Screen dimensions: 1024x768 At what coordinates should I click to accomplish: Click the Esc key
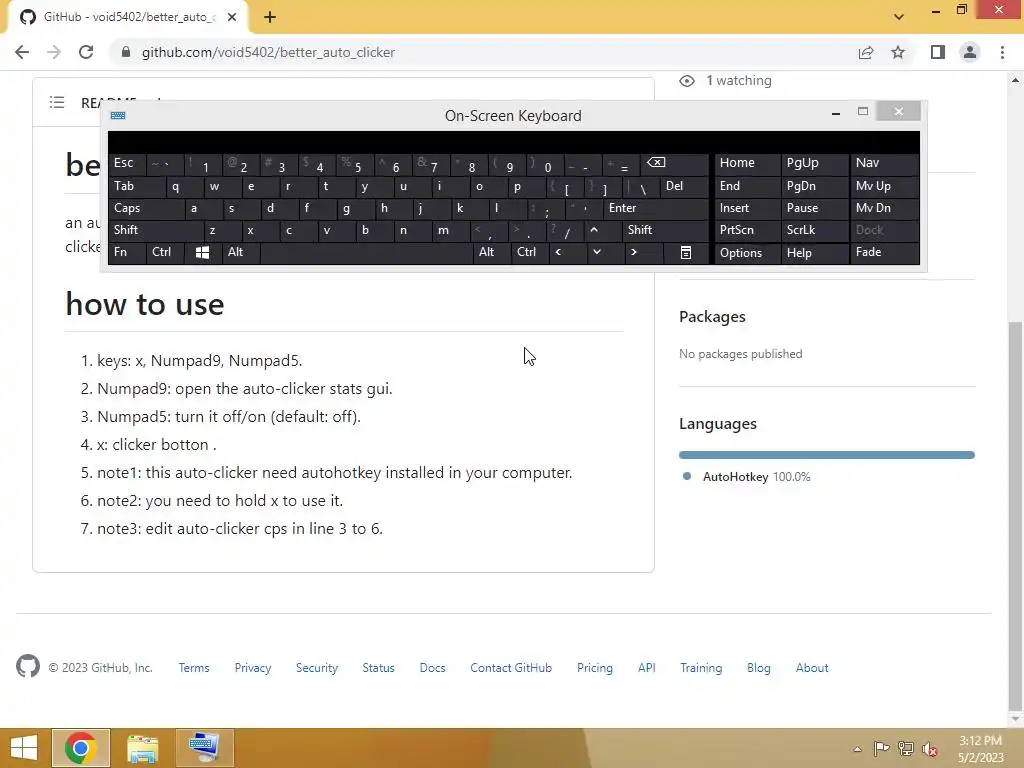coord(127,163)
